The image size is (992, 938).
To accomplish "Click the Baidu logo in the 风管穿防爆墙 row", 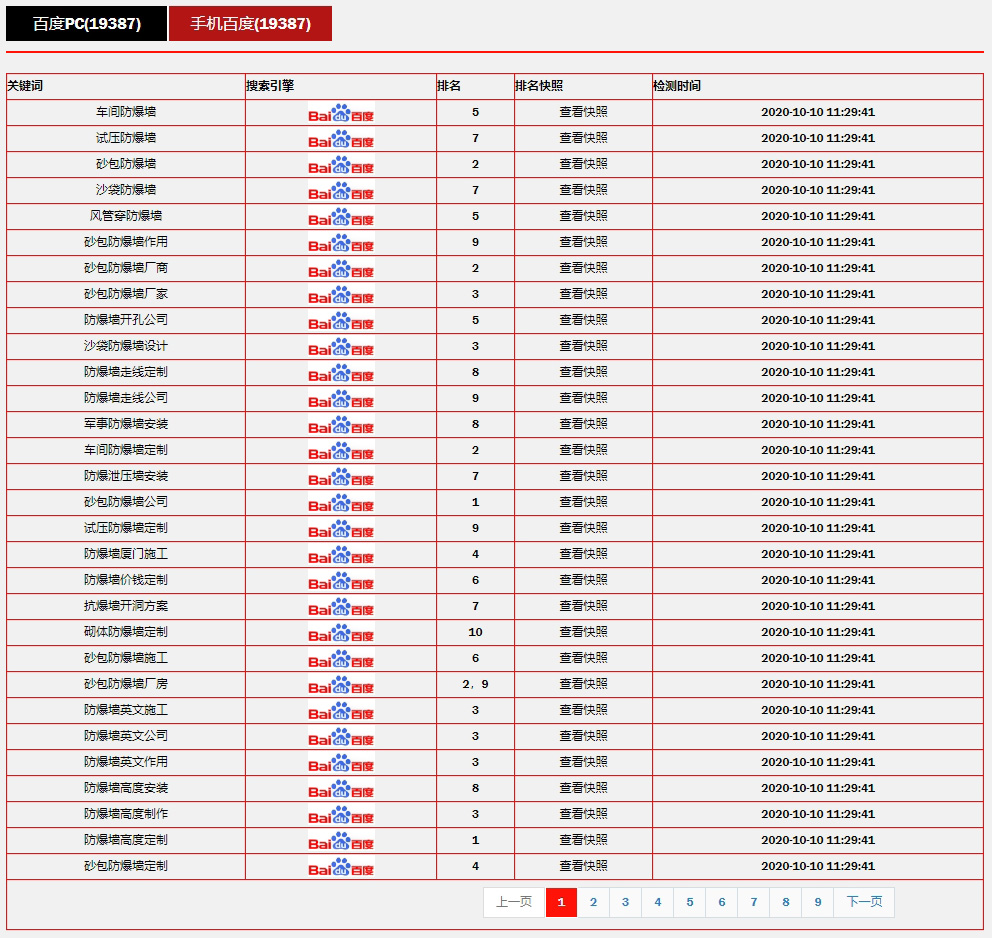I will 341,217.
